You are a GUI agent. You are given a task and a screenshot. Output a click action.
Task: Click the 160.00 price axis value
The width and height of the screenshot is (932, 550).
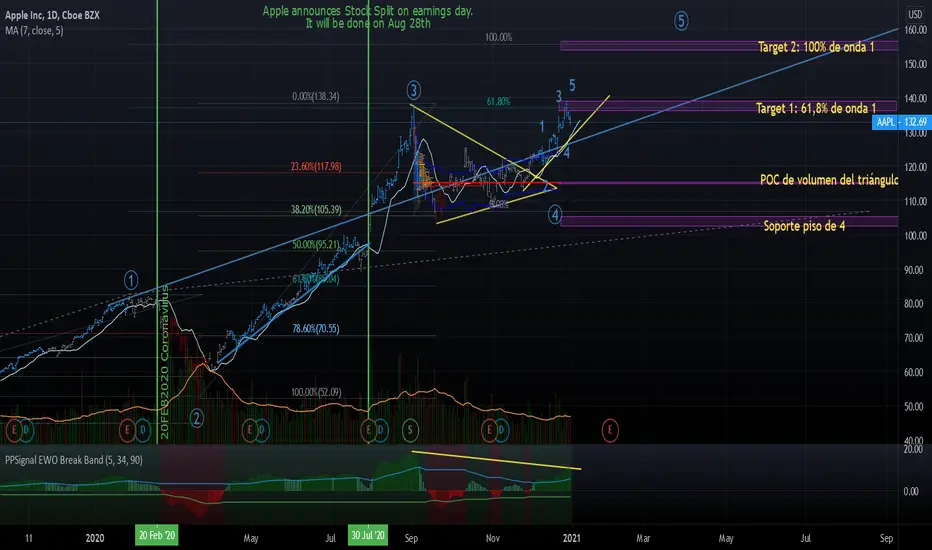[915, 30]
